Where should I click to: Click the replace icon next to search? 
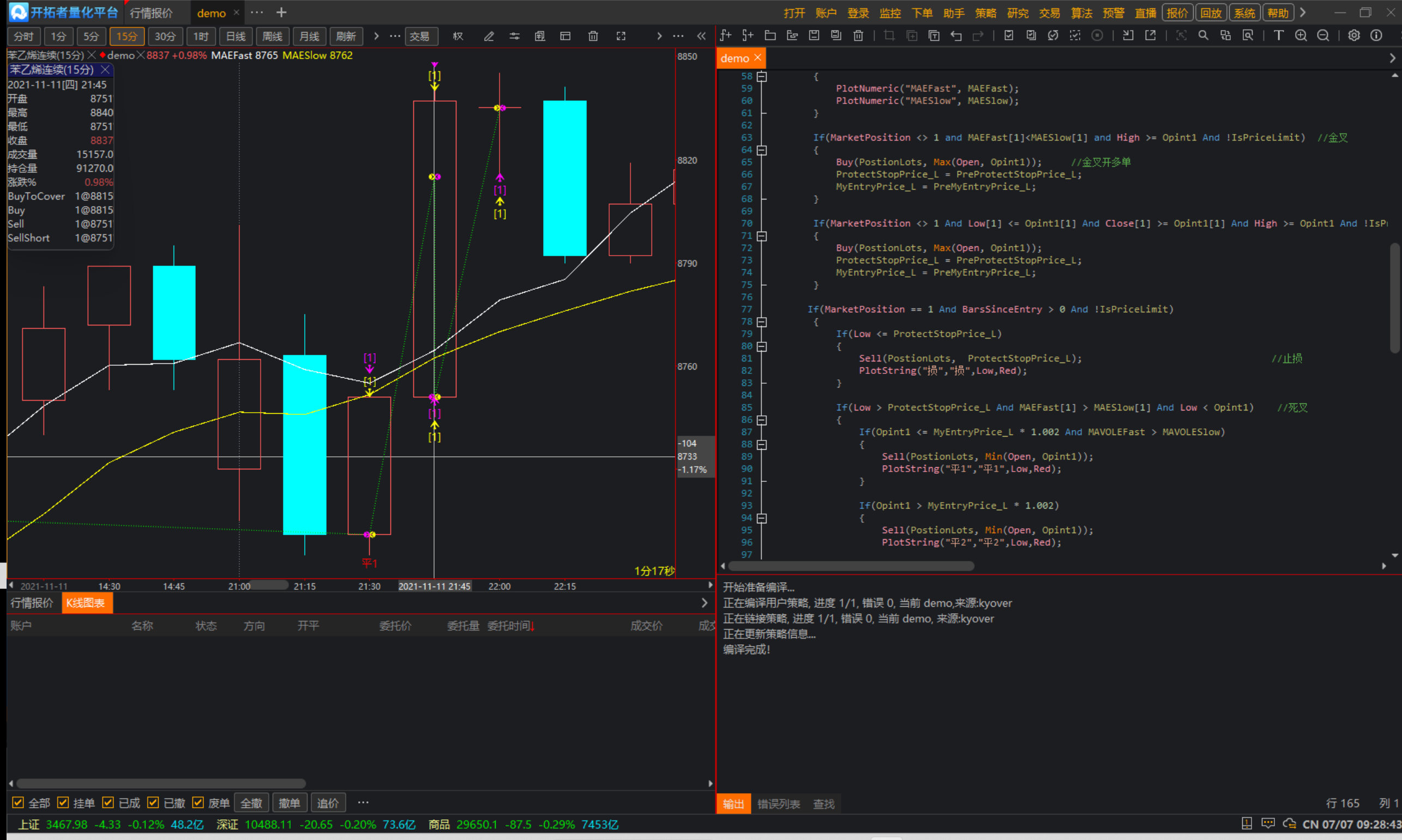1225,35
